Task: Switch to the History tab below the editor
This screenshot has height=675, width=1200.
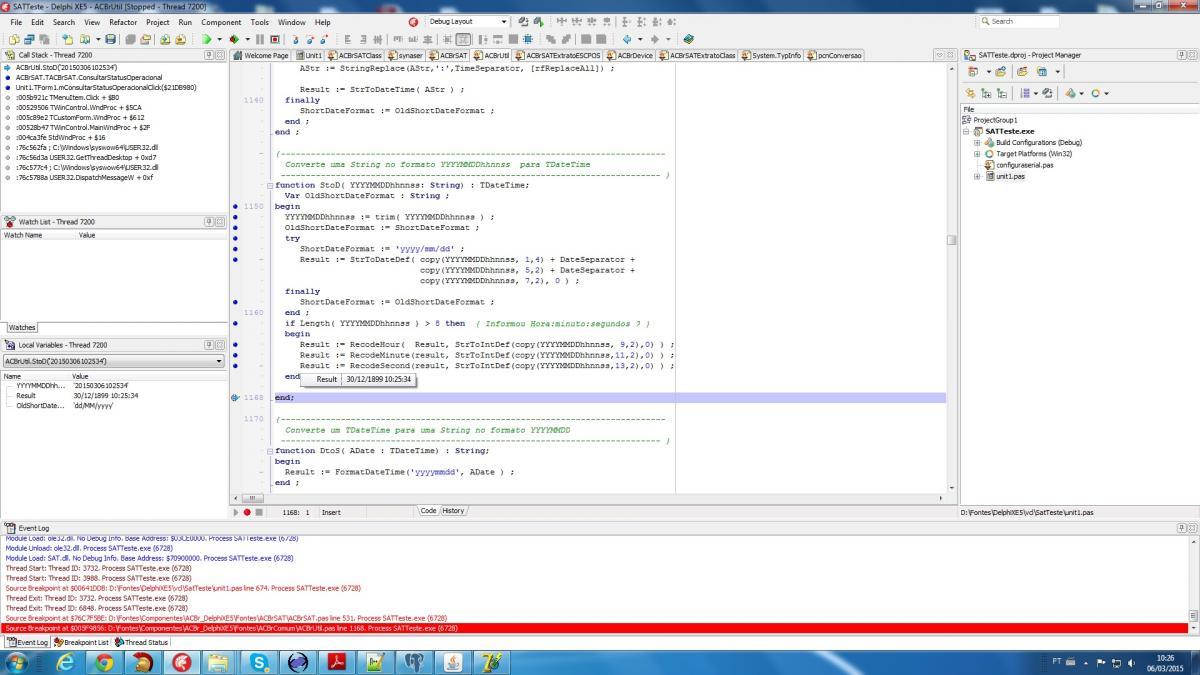Action: click(x=454, y=511)
